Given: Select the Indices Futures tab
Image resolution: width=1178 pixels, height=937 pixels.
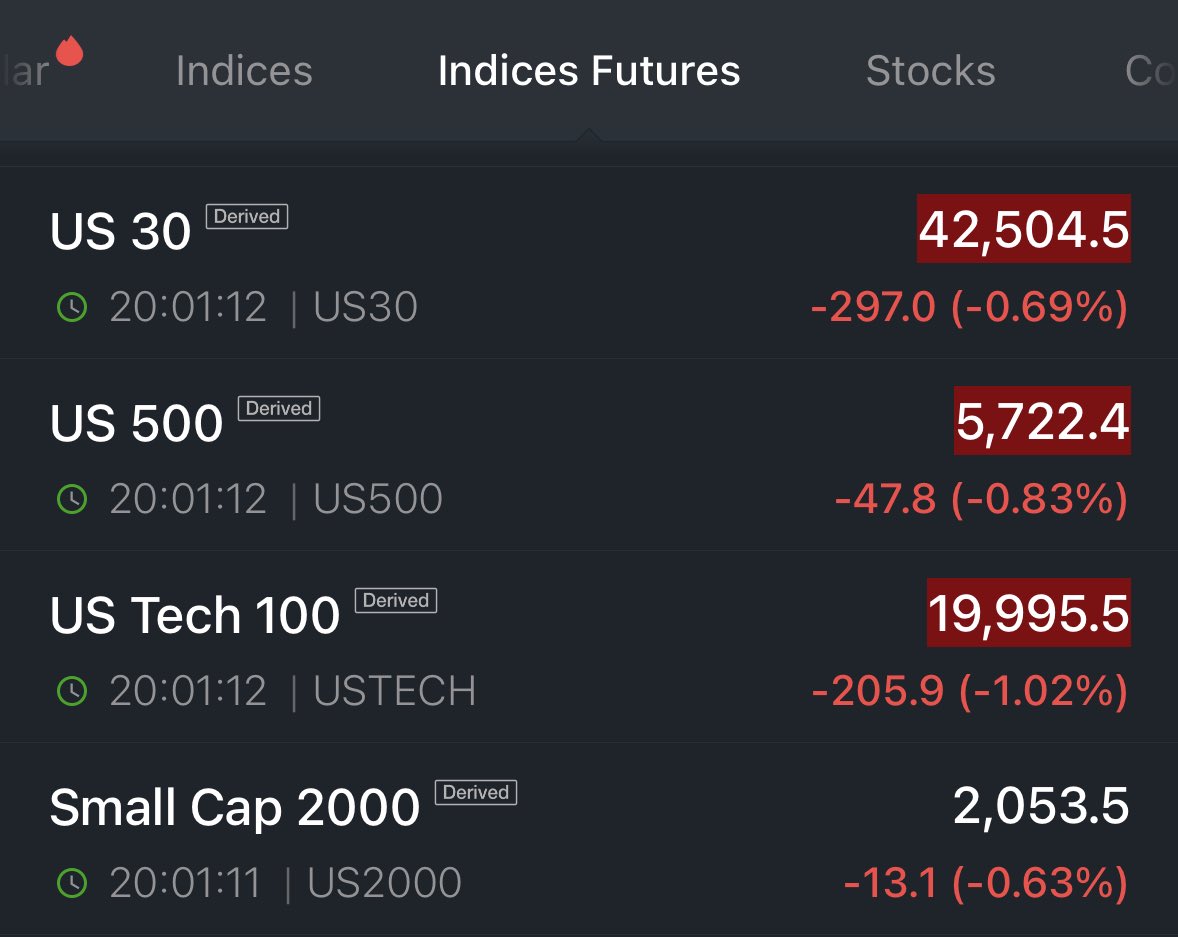Looking at the screenshot, I should [x=589, y=71].
